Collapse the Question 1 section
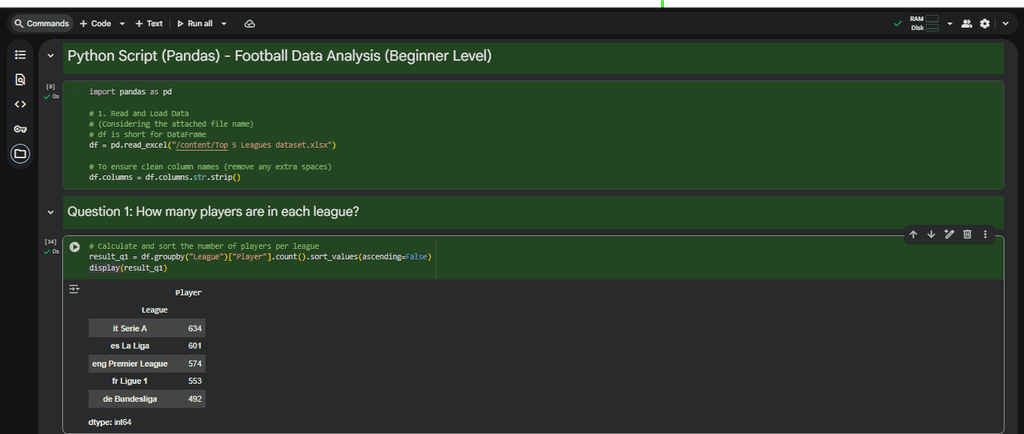Image resolution: width=1024 pixels, height=434 pixels. 50,212
